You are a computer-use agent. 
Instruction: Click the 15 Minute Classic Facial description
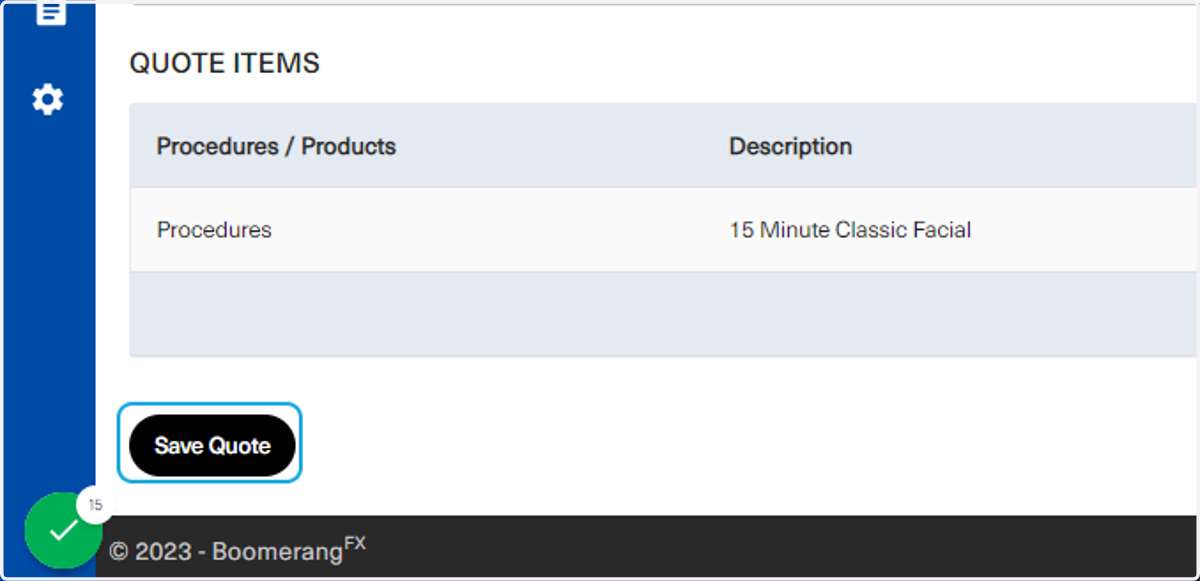pos(850,230)
